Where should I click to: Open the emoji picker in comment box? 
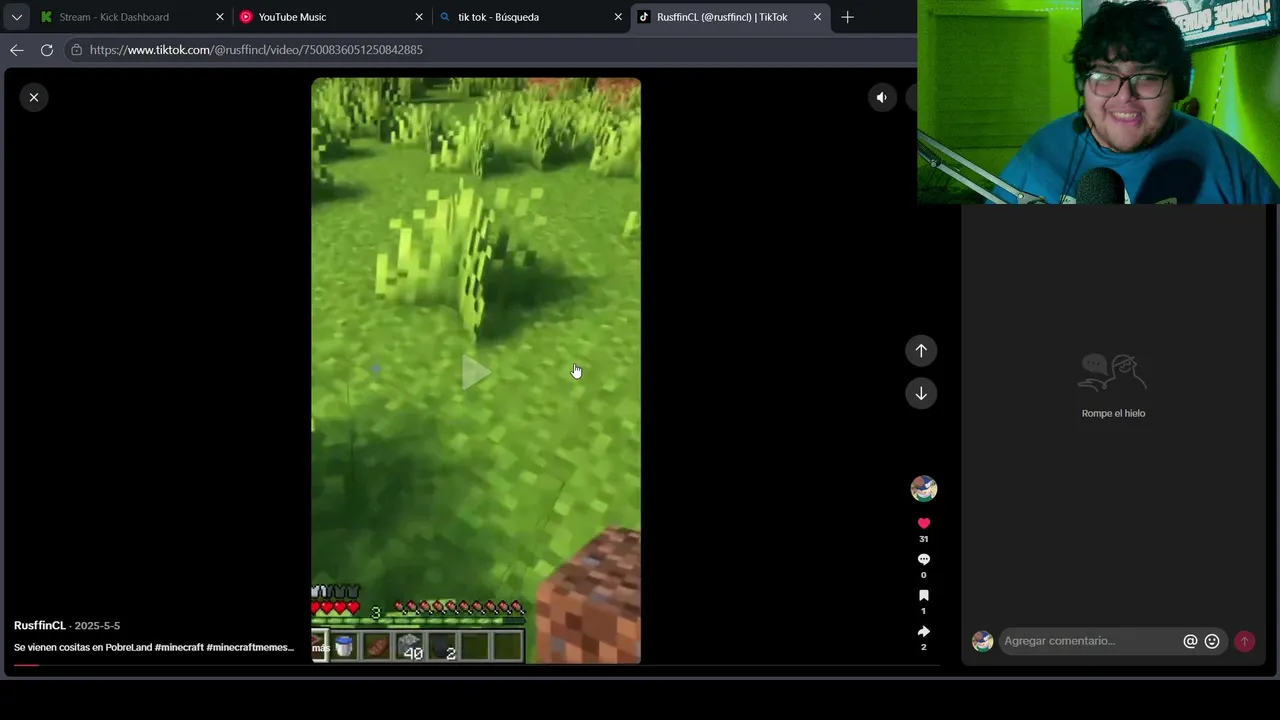(1212, 641)
